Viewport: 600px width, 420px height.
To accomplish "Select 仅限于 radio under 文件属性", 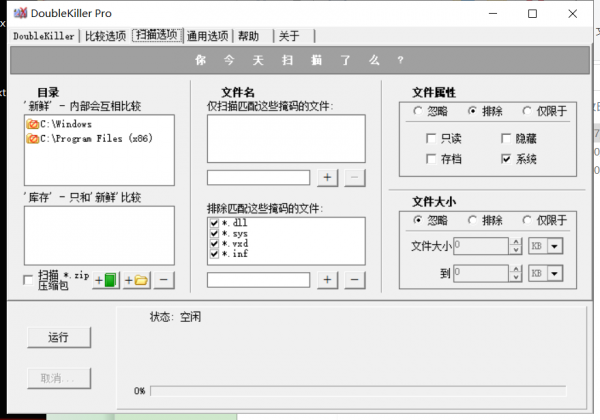I will tap(527, 111).
